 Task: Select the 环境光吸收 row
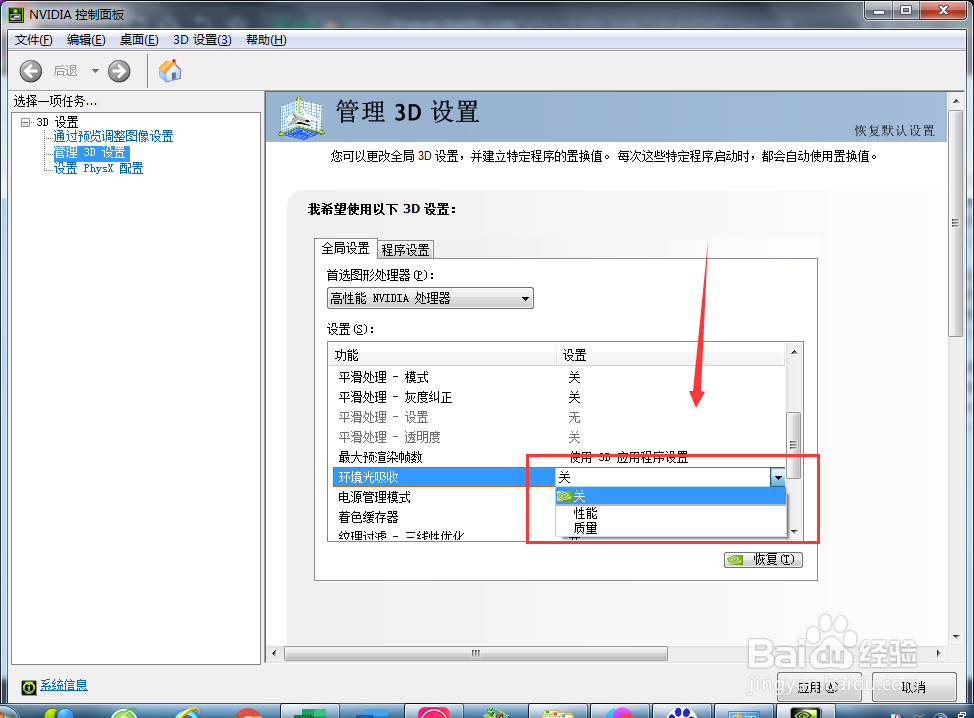[x=444, y=477]
